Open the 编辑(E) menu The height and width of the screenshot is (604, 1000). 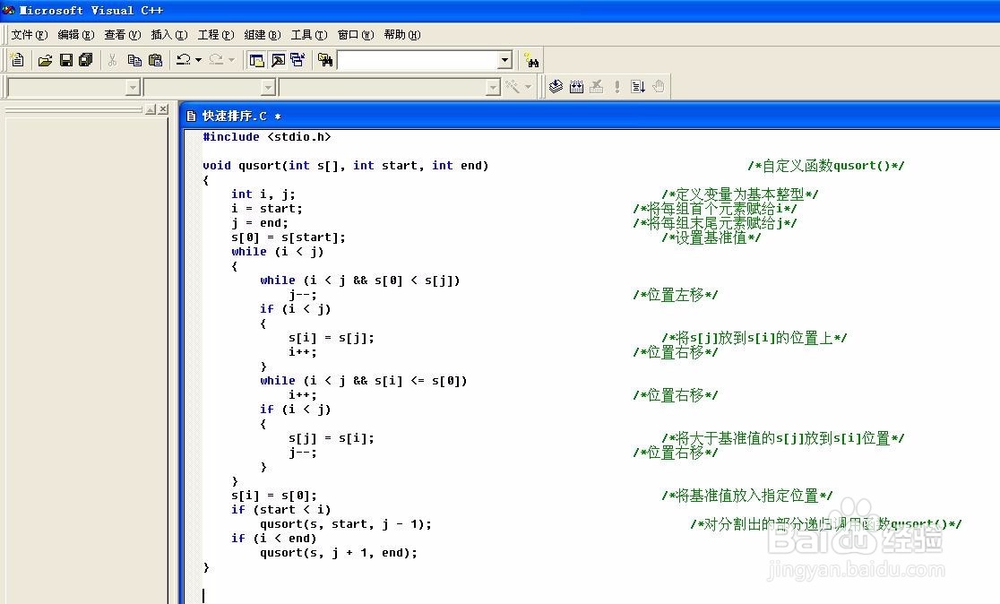(75, 34)
